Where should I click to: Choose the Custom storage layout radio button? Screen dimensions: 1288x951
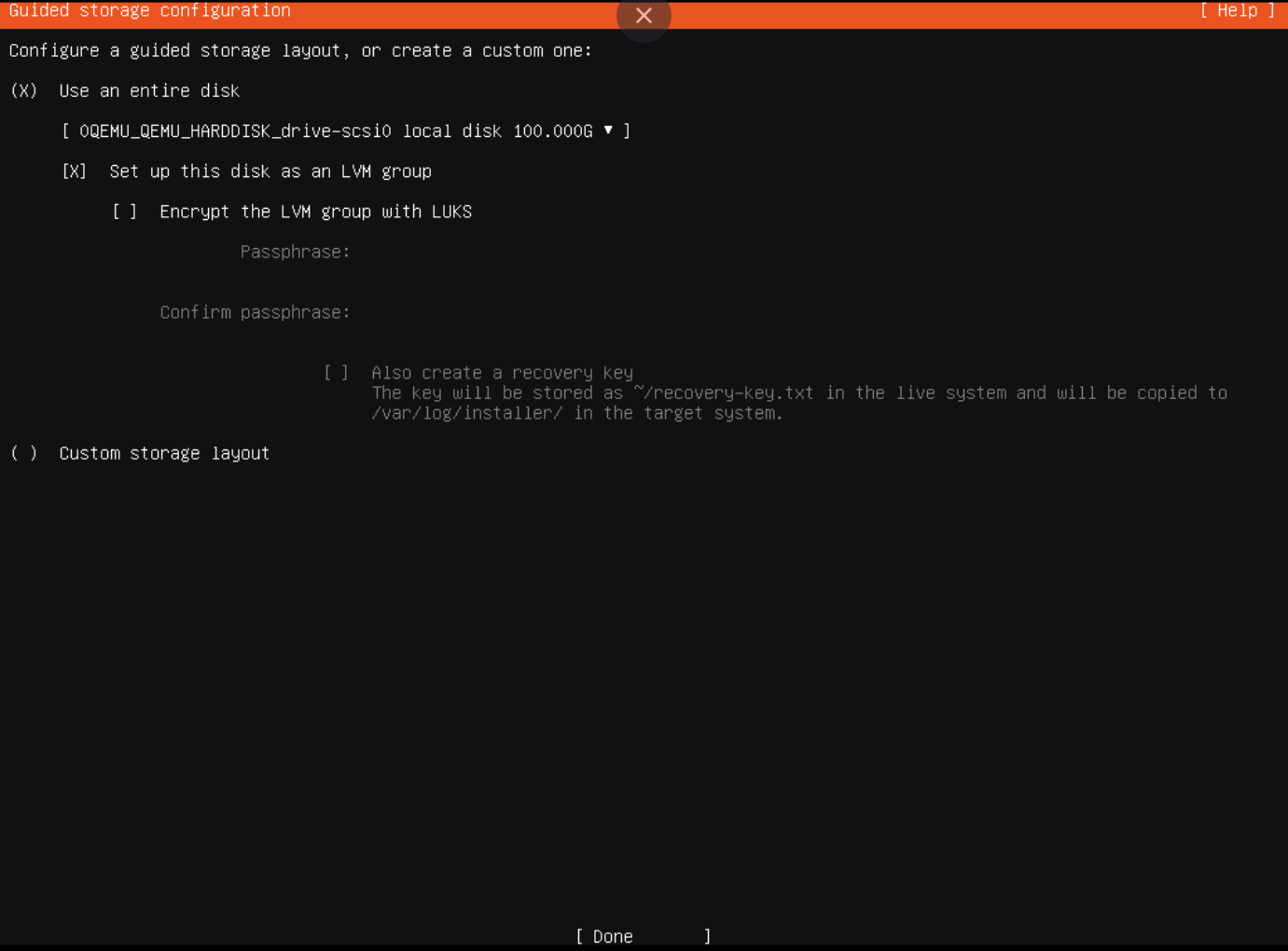[24, 453]
